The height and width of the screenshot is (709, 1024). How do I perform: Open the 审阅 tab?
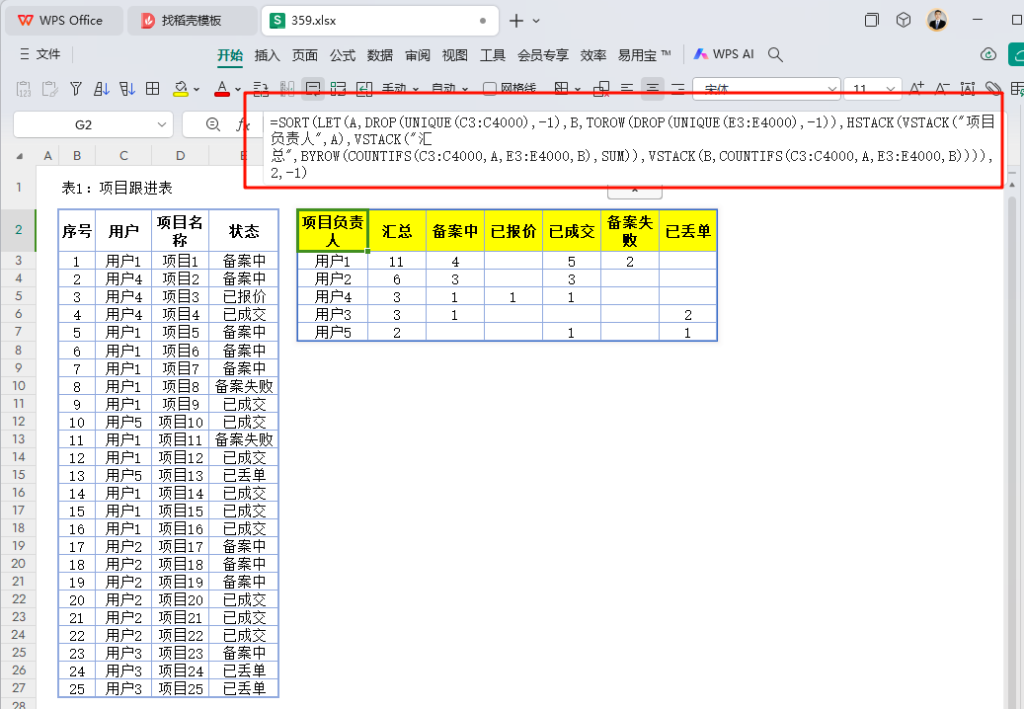point(418,55)
